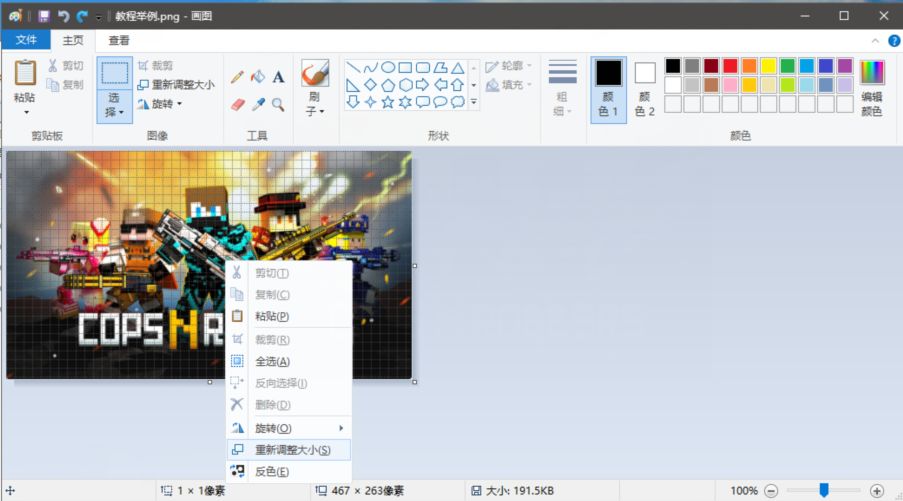Image resolution: width=903 pixels, height=501 pixels.
Task: Choose the diamond shape
Action: click(x=370, y=85)
